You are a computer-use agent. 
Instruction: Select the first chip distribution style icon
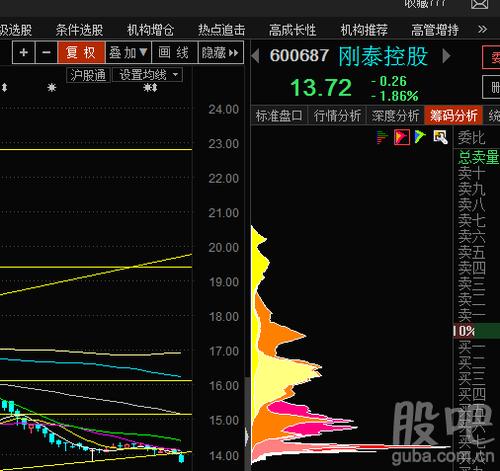(x=382, y=137)
